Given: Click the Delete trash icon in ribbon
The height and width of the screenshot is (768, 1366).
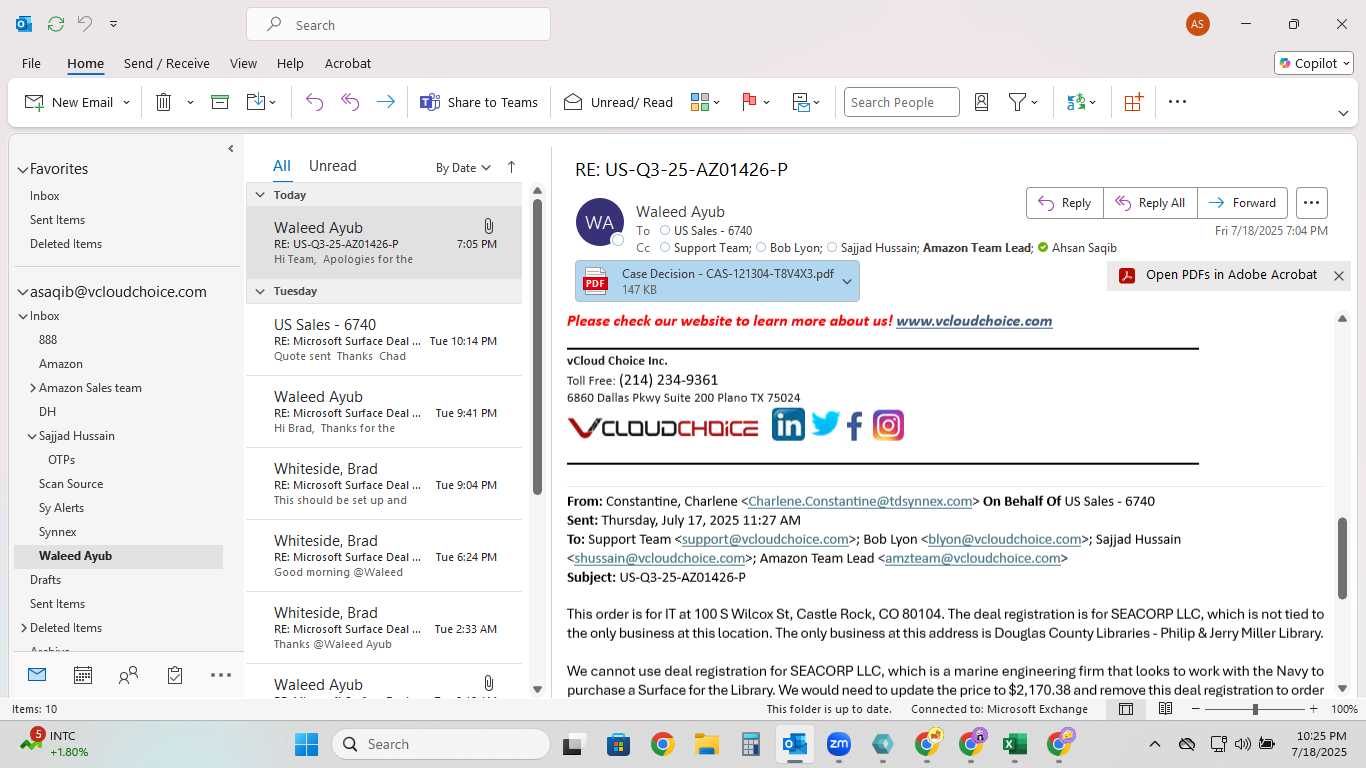Looking at the screenshot, I should click(163, 102).
